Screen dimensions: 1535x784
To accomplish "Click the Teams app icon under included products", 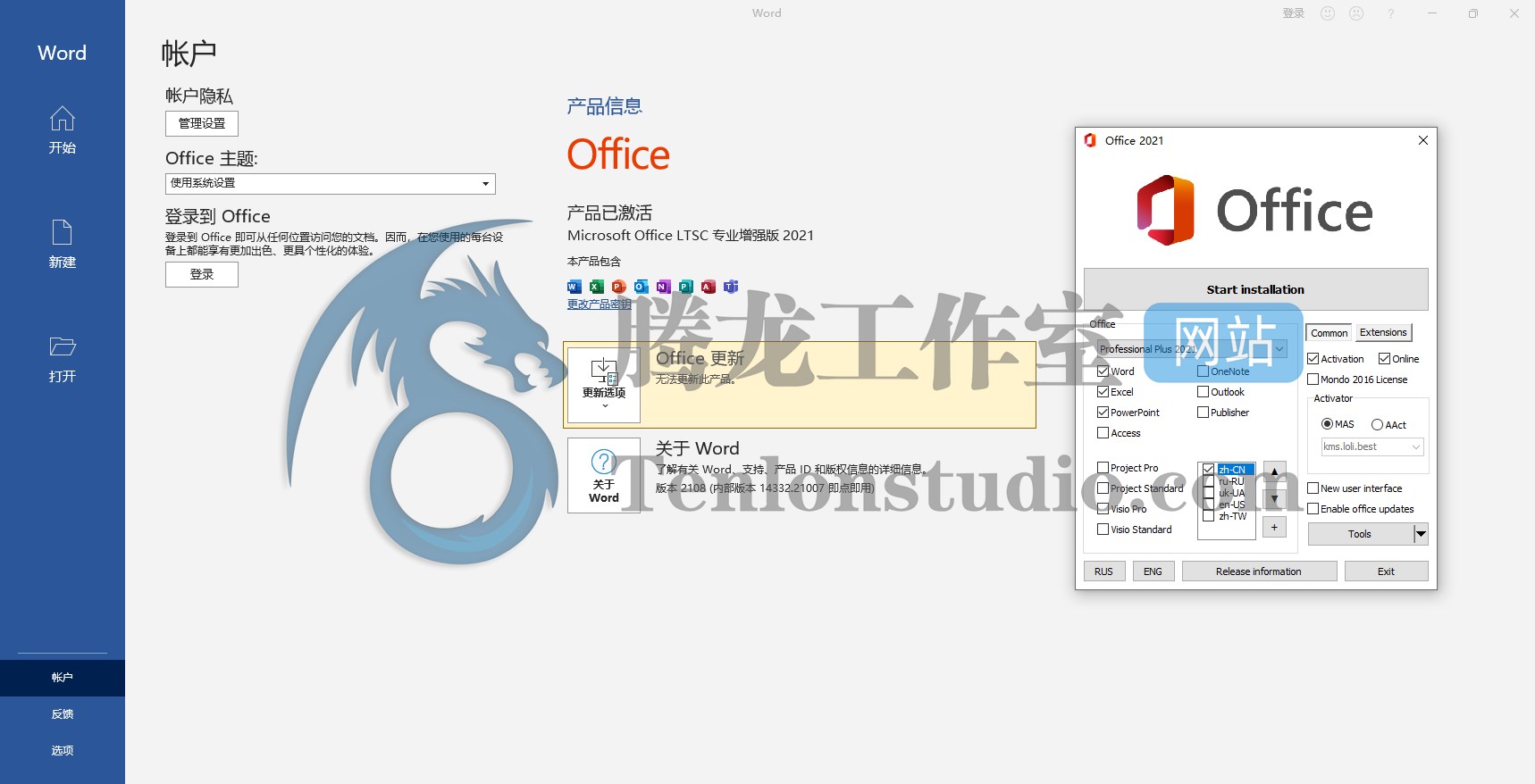I will tap(731, 287).
